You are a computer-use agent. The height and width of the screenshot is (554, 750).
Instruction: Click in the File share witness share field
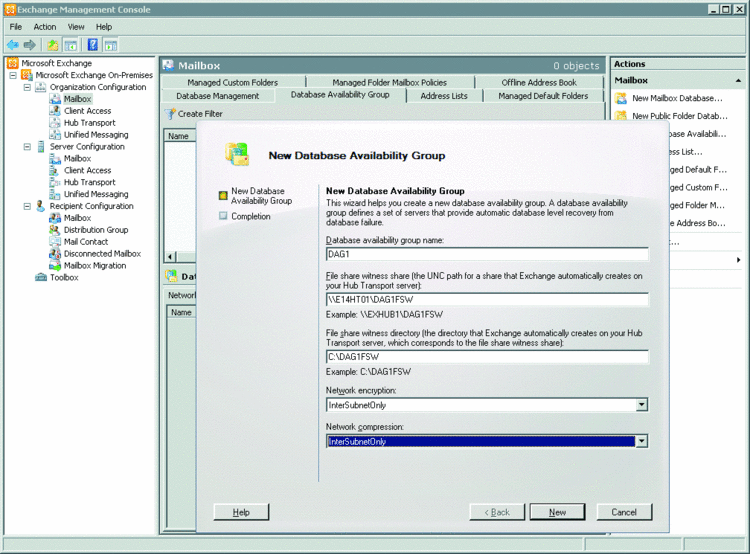[487, 299]
